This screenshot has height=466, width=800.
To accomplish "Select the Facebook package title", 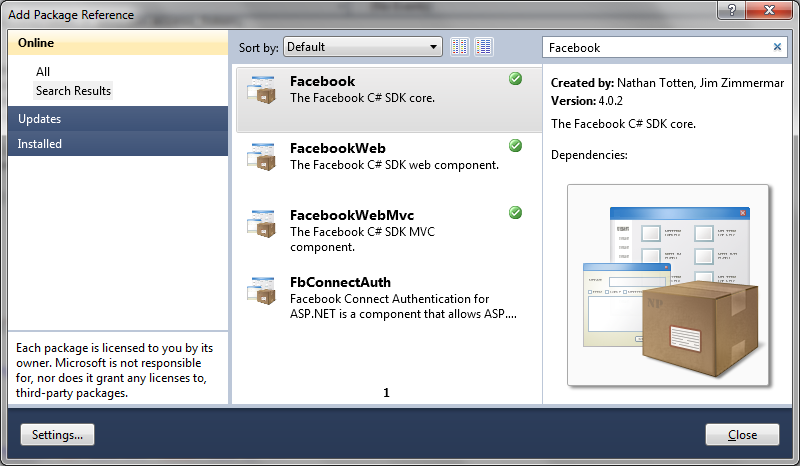I will pyautogui.click(x=322, y=81).
